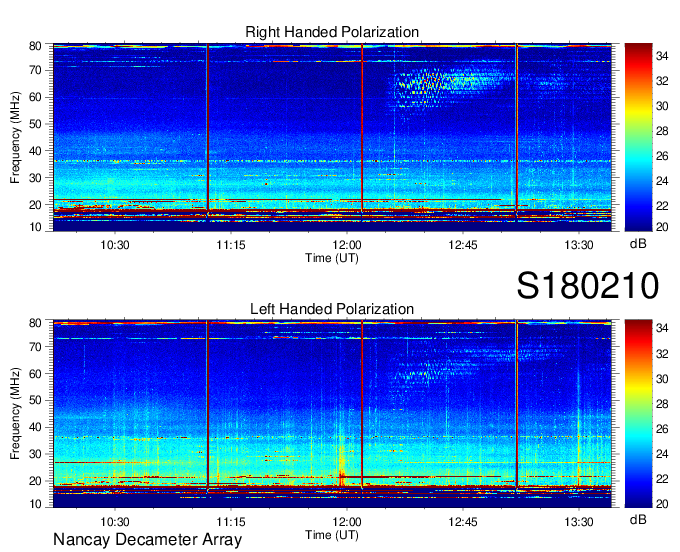Viewport: 680px width, 552px height.
Task: Click the 60 MHz tick label on right-handed plot
Action: [x=35, y=97]
